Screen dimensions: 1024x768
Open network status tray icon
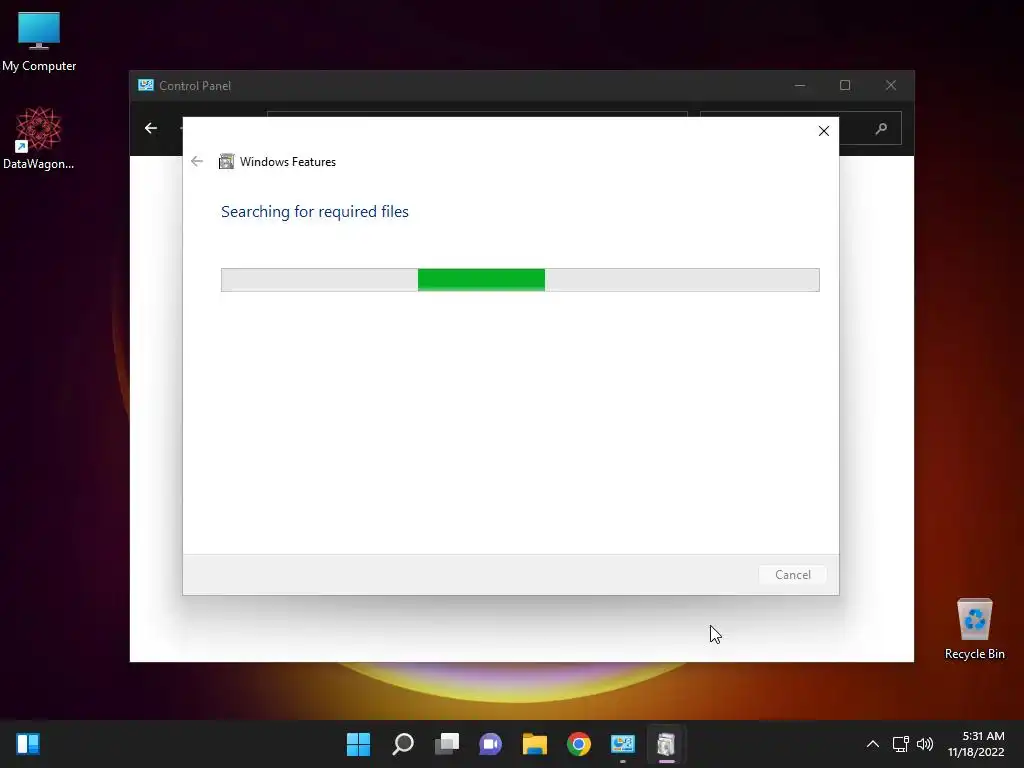click(x=901, y=744)
